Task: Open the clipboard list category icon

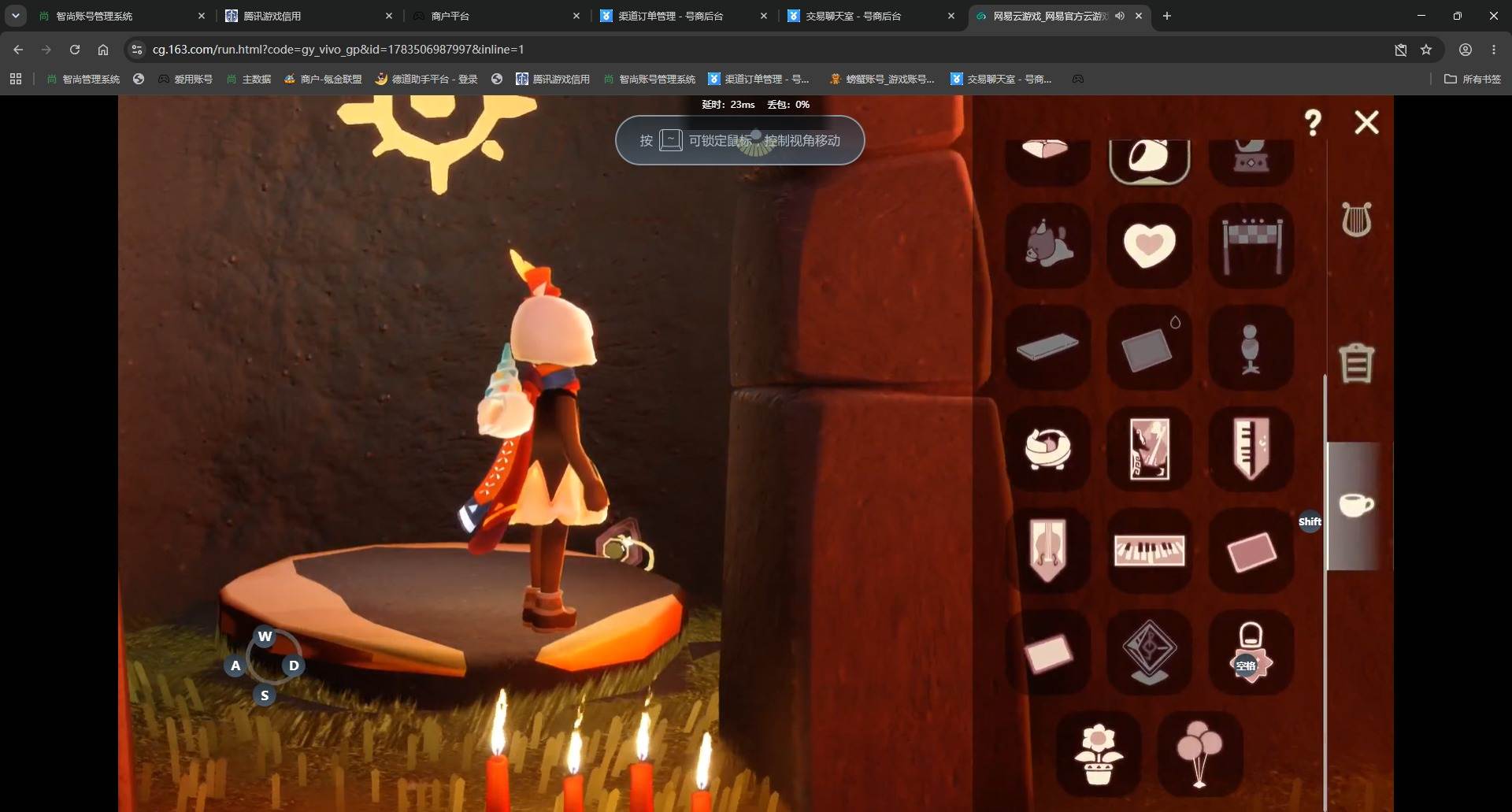Action: point(1356,363)
